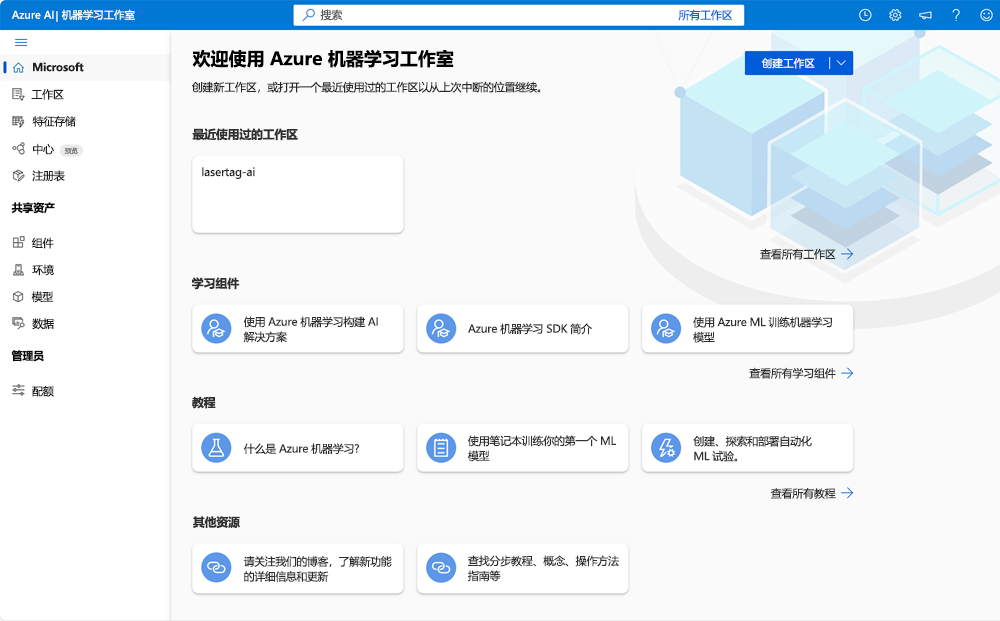
Task: Open recent activity clock icon in header
Action: (865, 15)
